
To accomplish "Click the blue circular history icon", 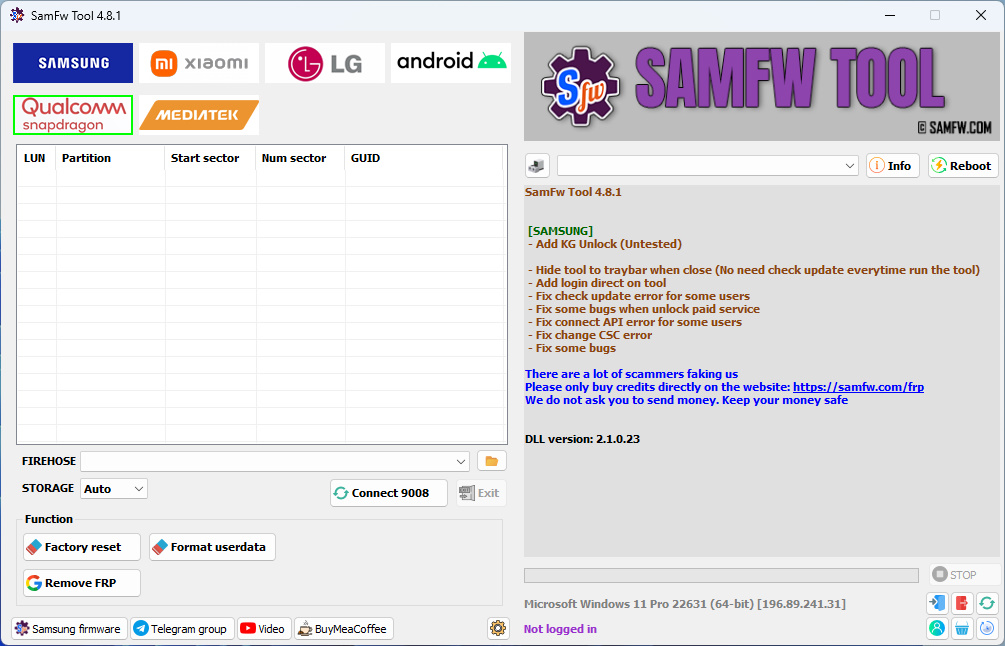I will tap(987, 628).
